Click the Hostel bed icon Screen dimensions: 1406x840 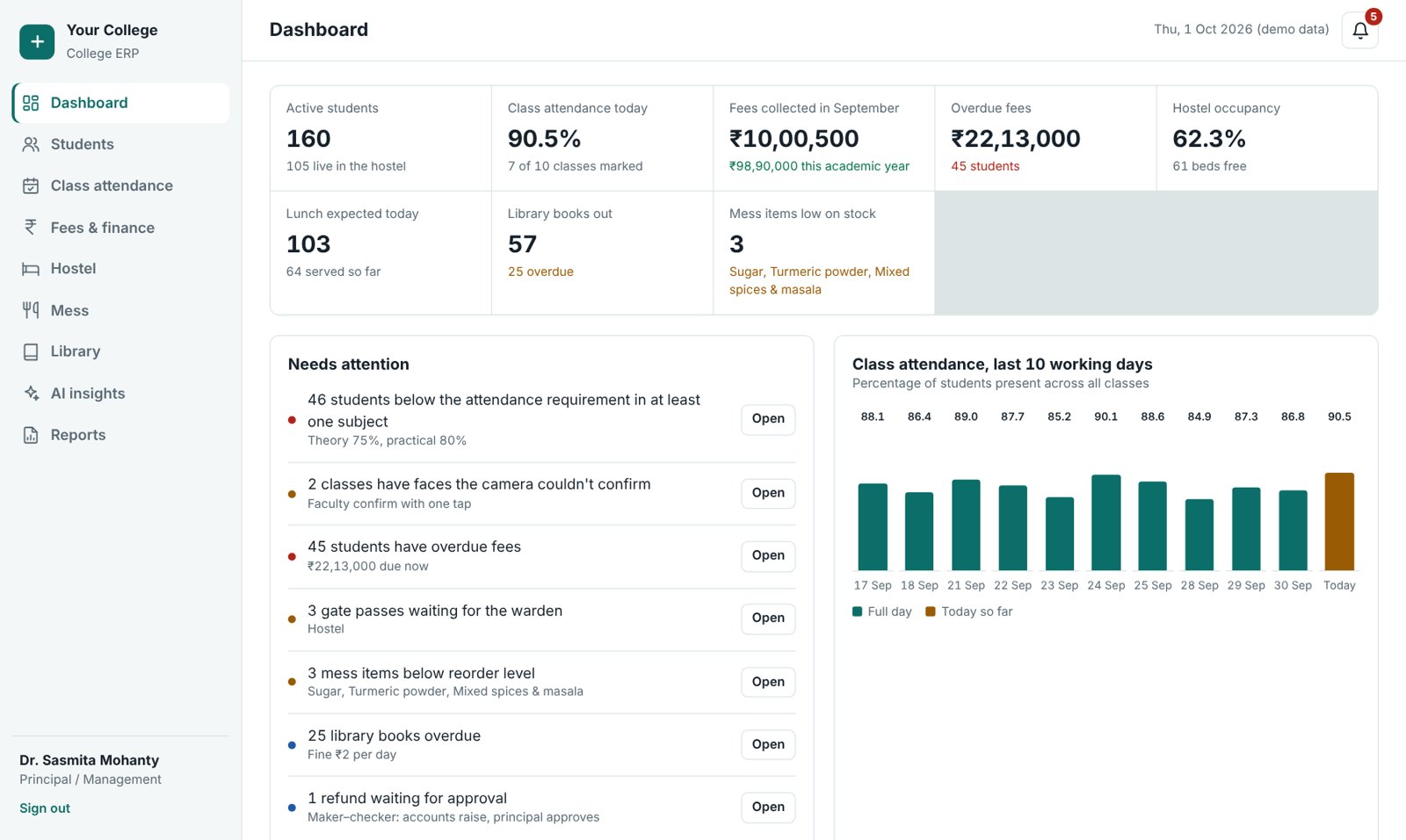point(31,269)
